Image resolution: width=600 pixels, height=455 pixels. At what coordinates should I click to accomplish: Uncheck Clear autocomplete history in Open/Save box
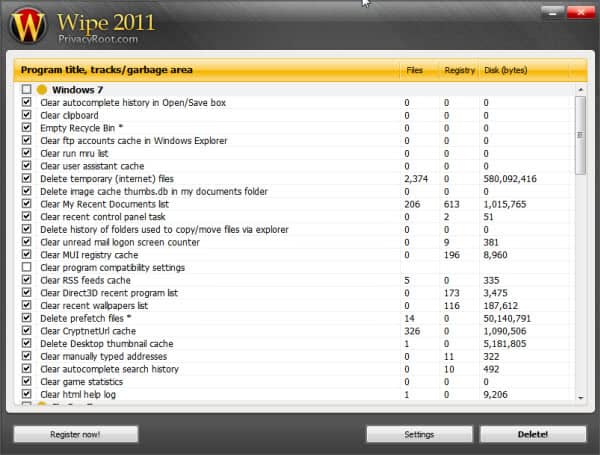point(26,102)
